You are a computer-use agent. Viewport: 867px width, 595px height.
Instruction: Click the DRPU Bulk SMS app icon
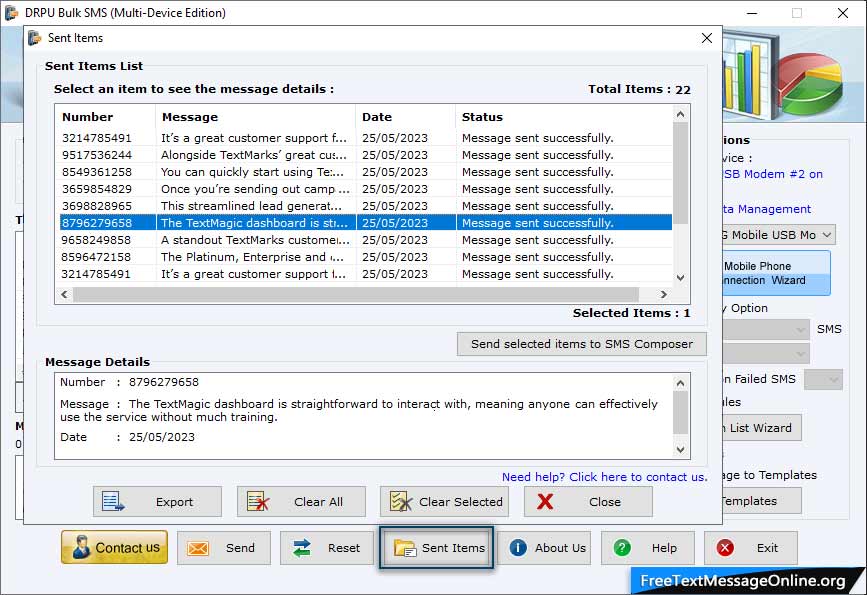[x=11, y=12]
